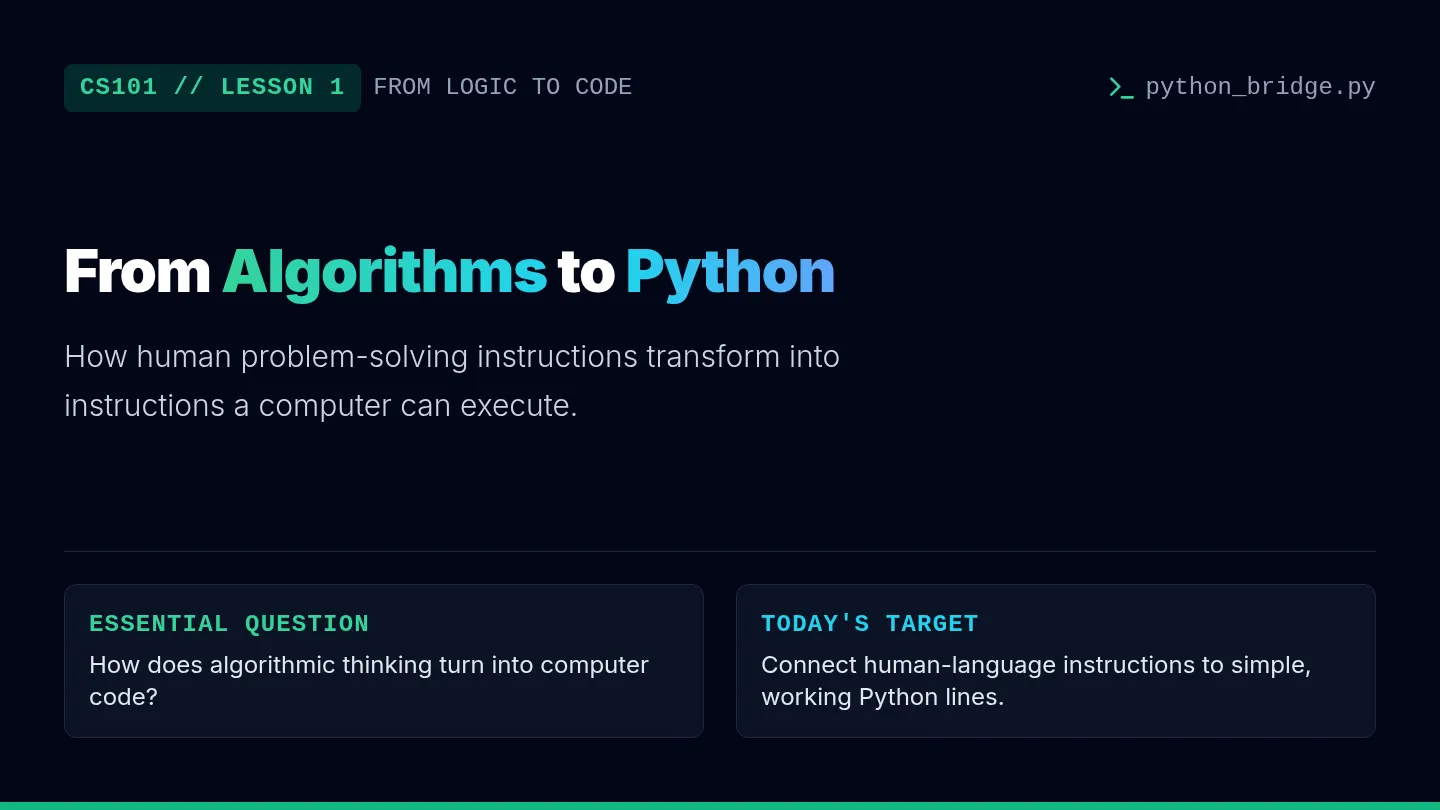Select the FROM LOGIC TO CODE label
Screen dimensions: 1440x810
click(502, 87)
